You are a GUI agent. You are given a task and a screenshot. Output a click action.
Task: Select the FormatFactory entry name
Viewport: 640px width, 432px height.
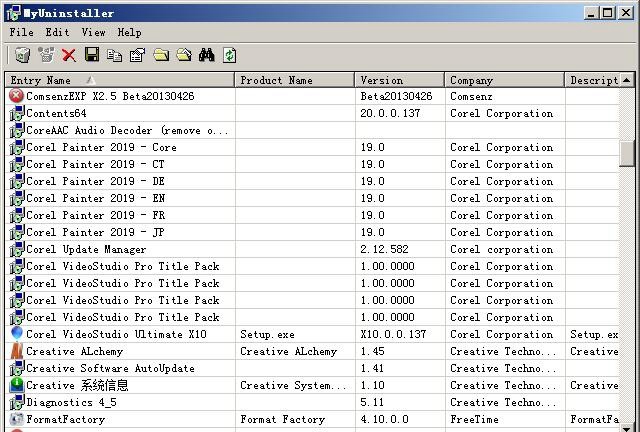[x=65, y=419]
